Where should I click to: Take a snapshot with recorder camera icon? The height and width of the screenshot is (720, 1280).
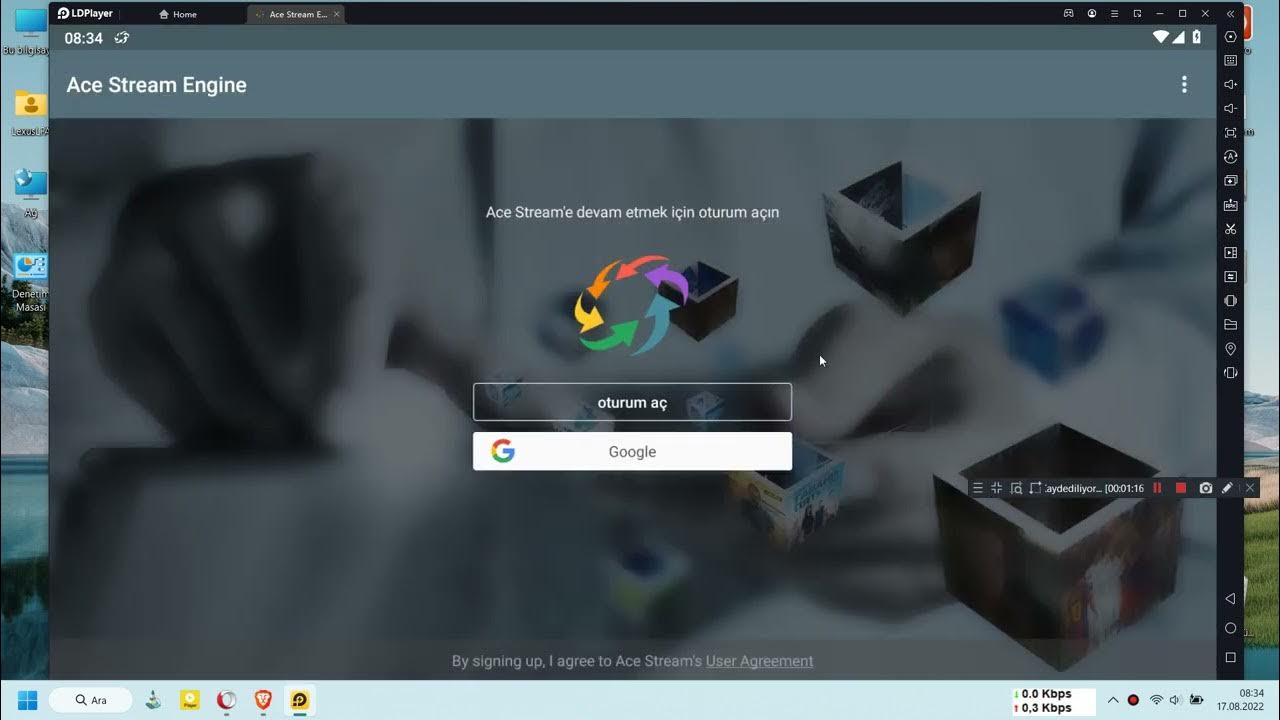tap(1206, 488)
